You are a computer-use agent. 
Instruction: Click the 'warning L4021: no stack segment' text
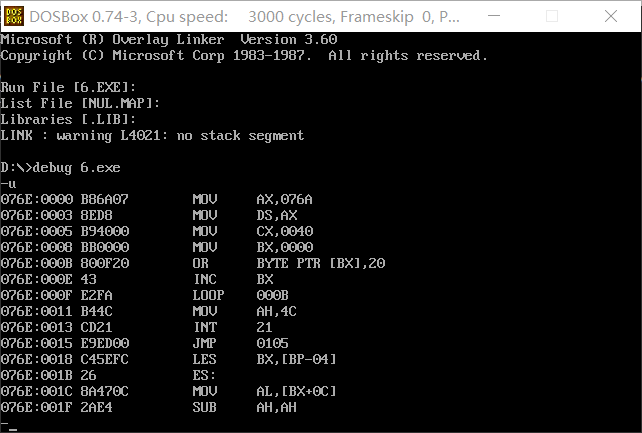coord(180,135)
